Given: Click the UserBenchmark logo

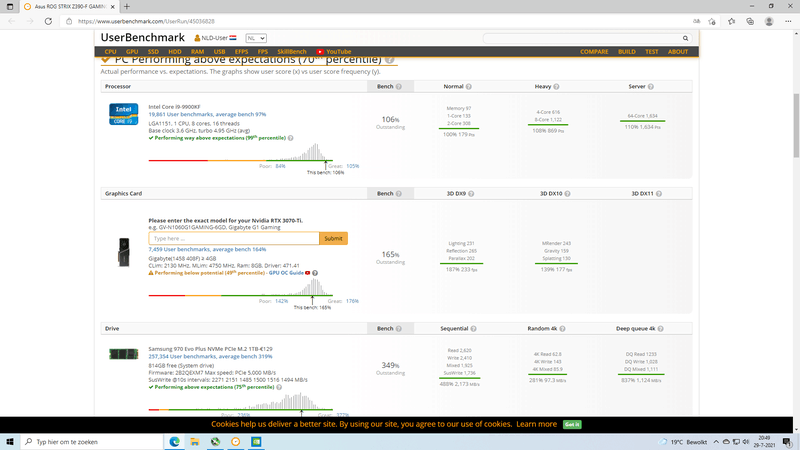Looking at the screenshot, I should [142, 37].
